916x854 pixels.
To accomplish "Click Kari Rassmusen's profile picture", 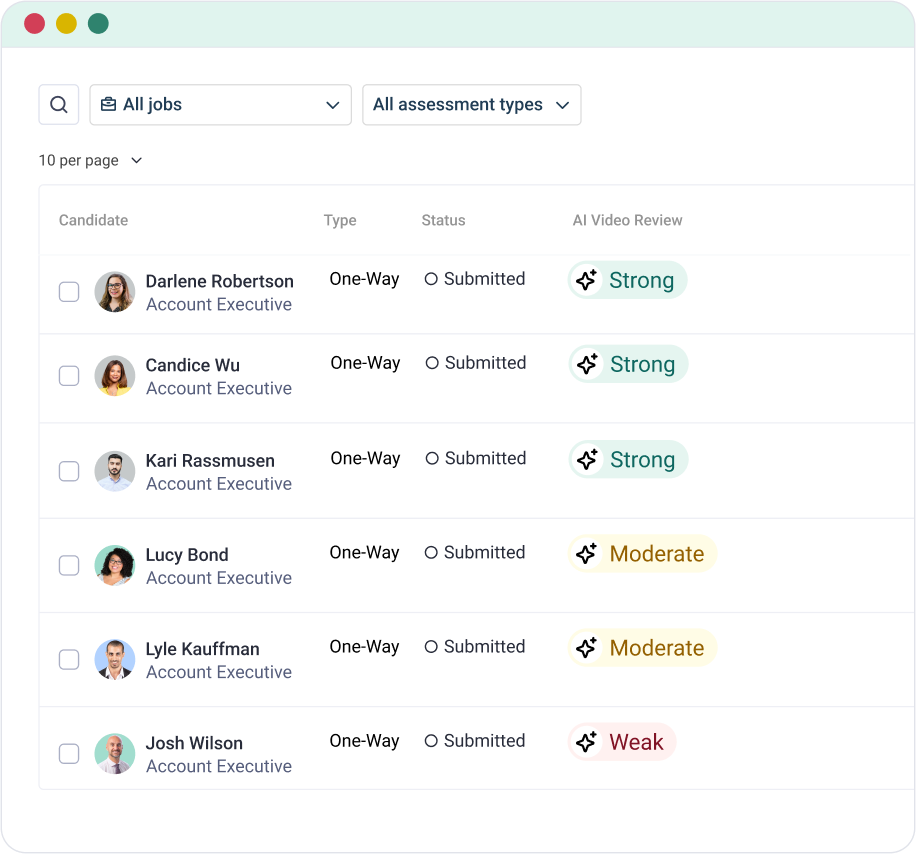I will [115, 471].
